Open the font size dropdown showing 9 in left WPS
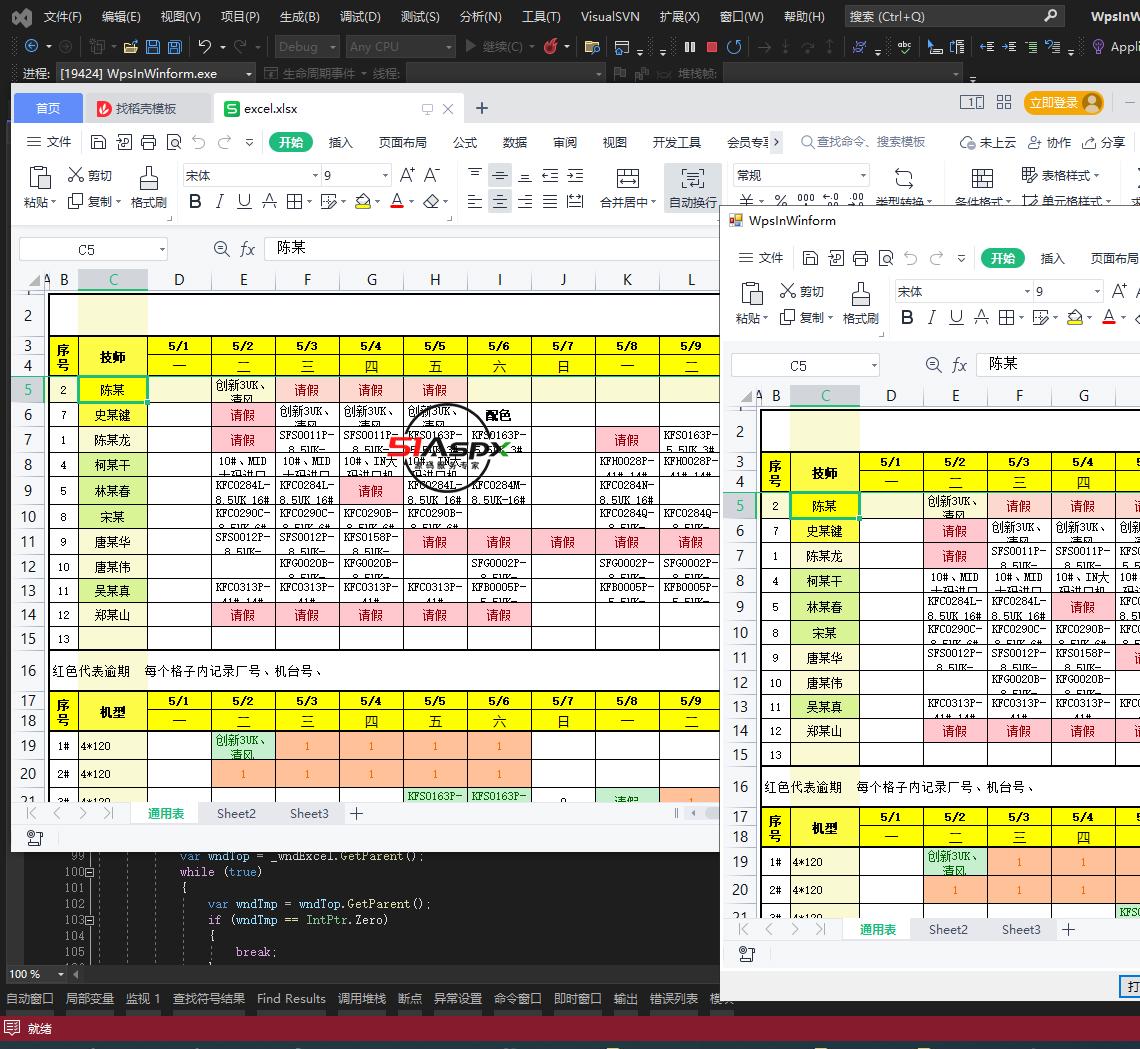The image size is (1140, 1049). (x=385, y=176)
